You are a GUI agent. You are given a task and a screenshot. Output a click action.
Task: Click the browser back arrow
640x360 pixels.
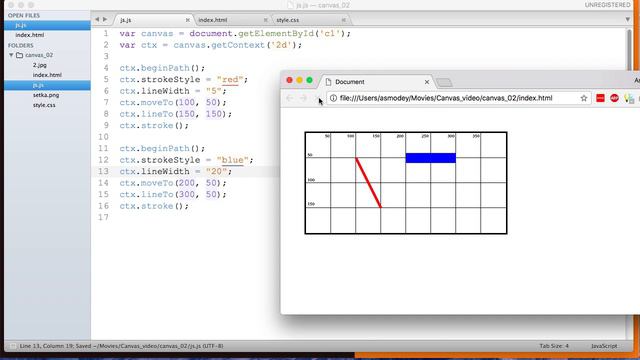(x=290, y=98)
